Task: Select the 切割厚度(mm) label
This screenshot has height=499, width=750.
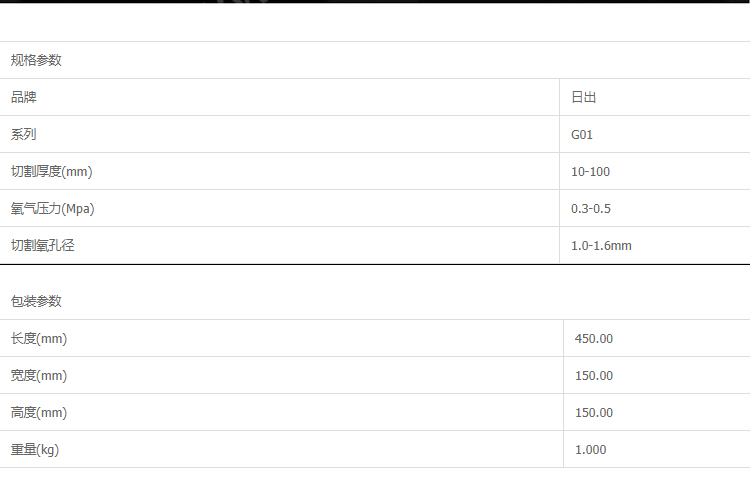Action: [51, 171]
